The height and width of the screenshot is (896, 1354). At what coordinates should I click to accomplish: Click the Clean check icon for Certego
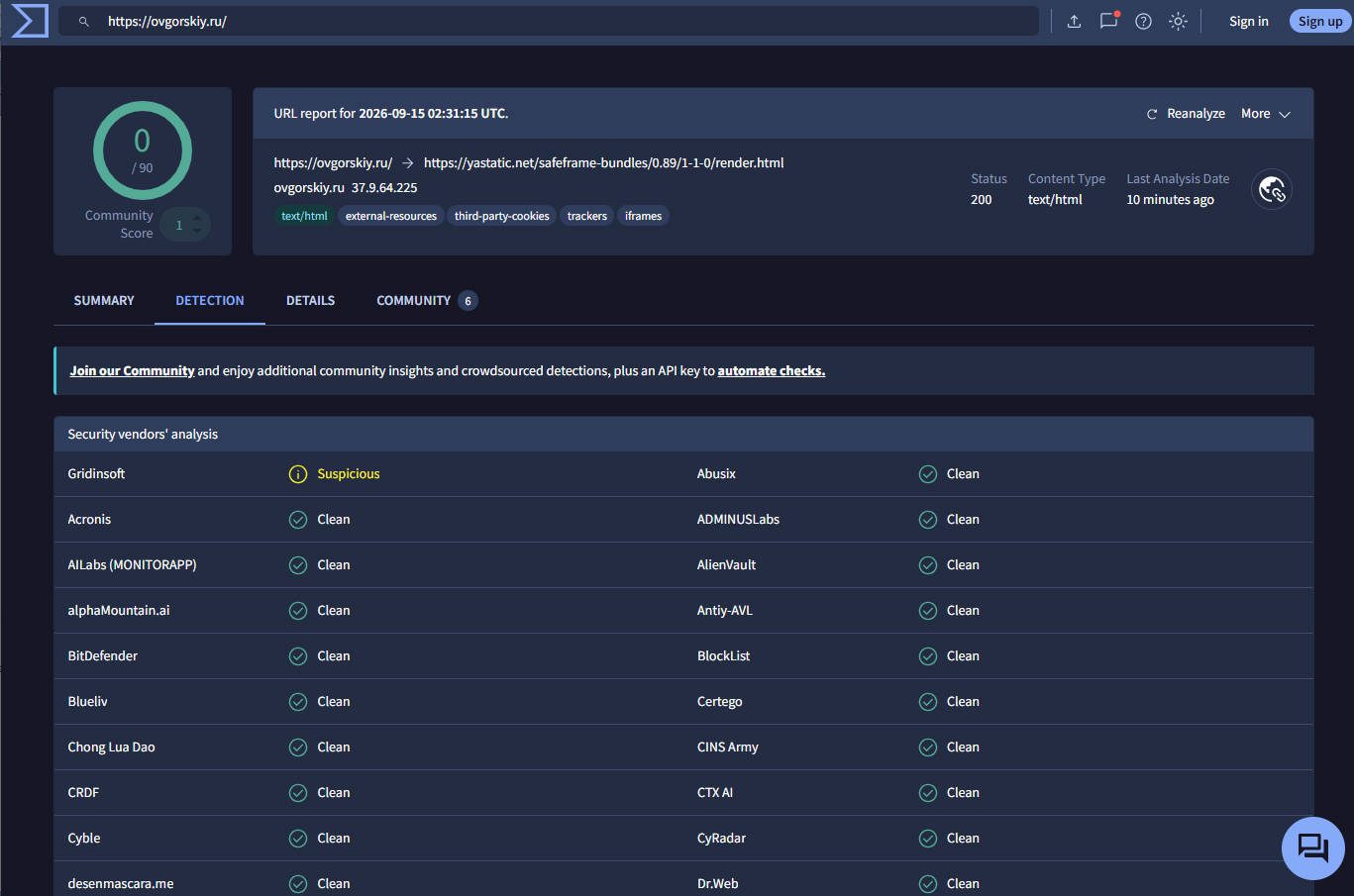click(x=928, y=702)
